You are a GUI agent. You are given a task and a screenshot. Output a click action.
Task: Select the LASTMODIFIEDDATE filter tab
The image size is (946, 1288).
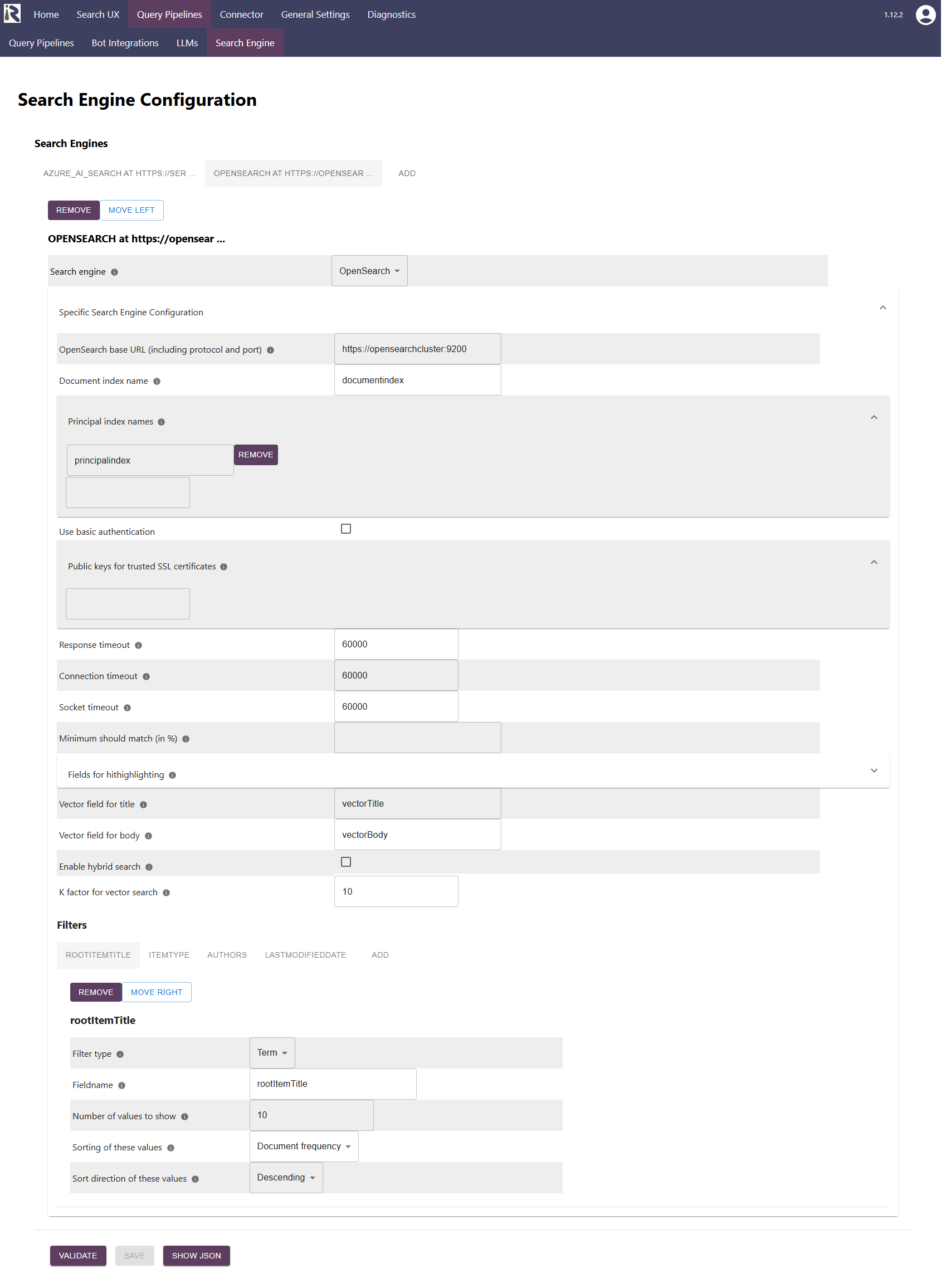pyautogui.click(x=305, y=955)
